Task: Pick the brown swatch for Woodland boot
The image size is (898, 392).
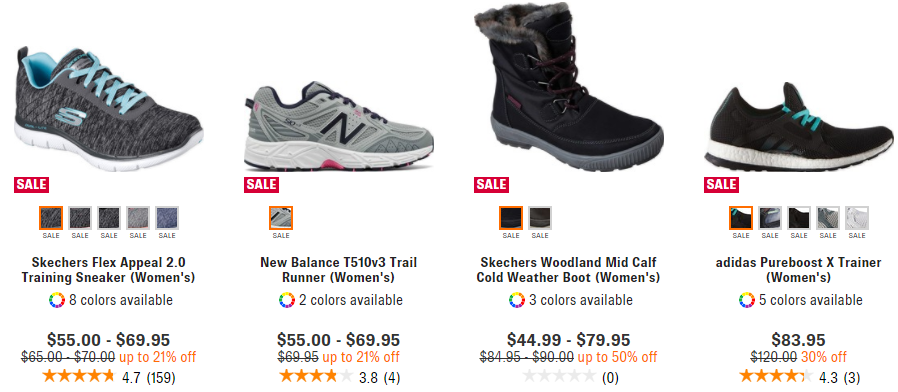Action: click(540, 218)
